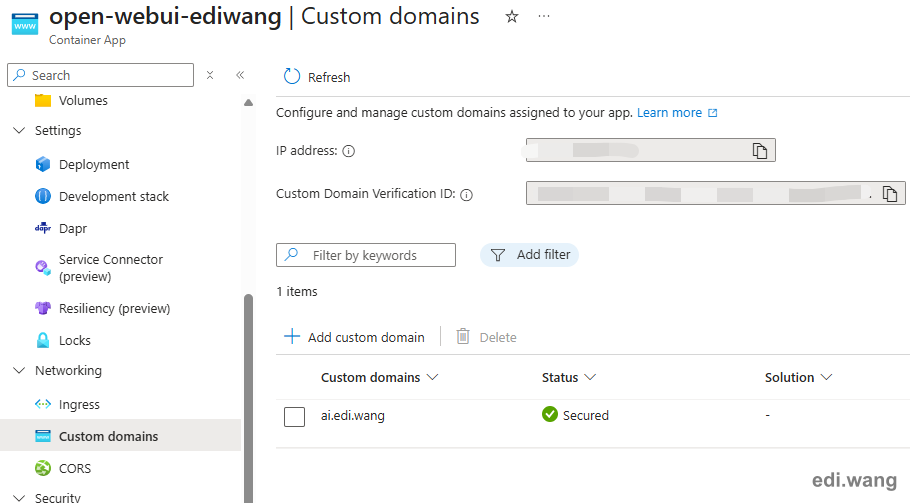Click the info icon beside Verification ID
Image resolution: width=910 pixels, height=503 pixels.
point(466,195)
